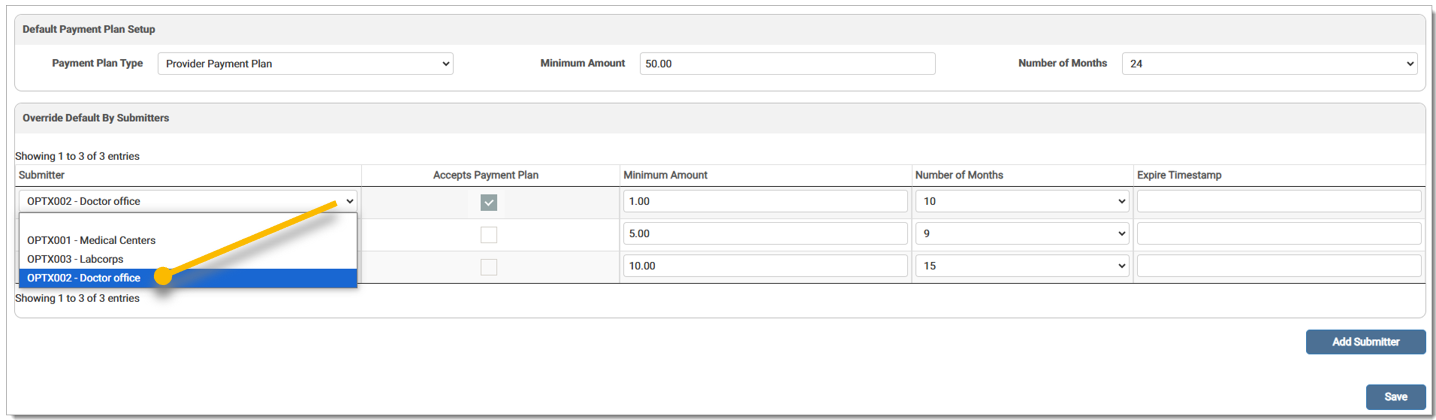Open the Payment Plan Type dropdown

(305, 64)
